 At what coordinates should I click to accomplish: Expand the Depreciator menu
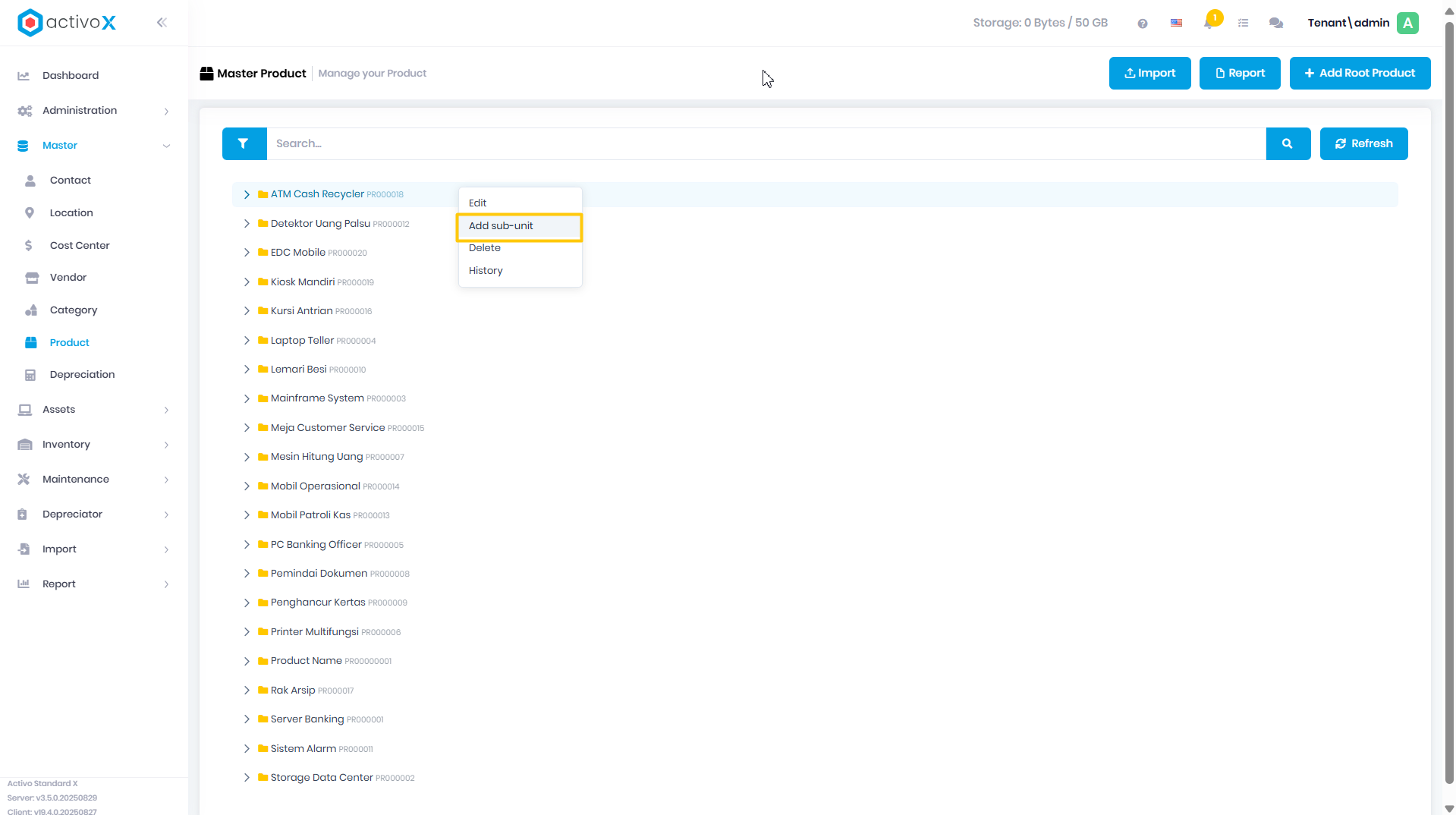tap(94, 514)
